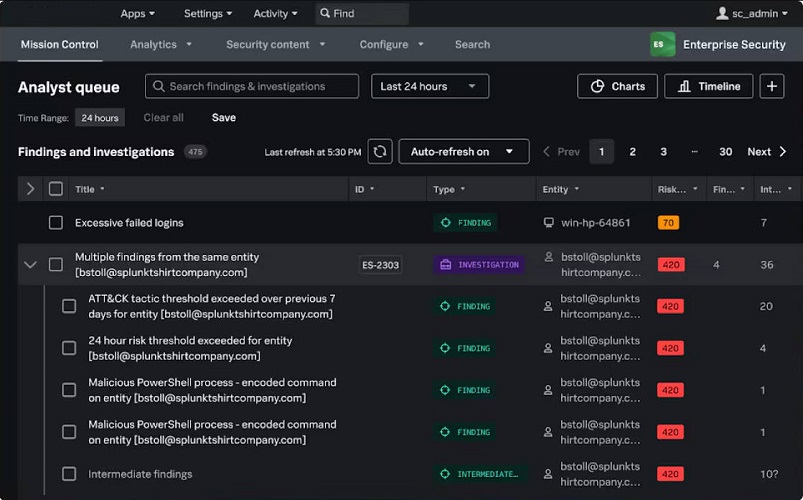Viewport: 803px width, 500px height.
Task: Jump to page 30 of results
Action: [x=725, y=152]
